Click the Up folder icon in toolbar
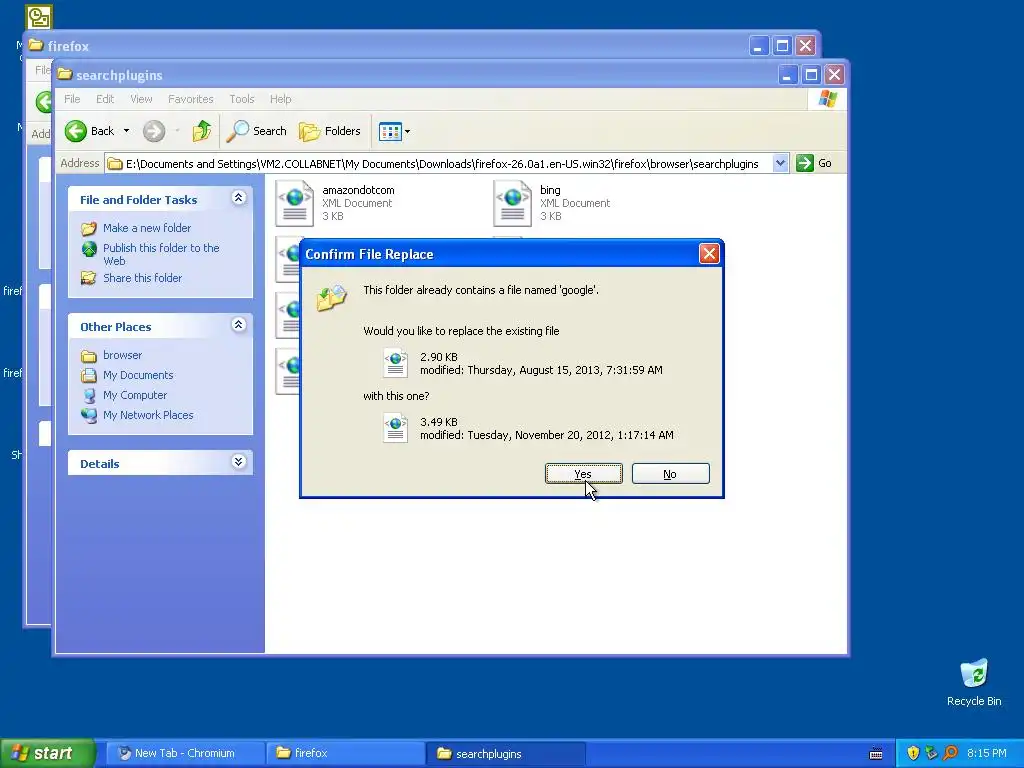The width and height of the screenshot is (1024, 768). 202,131
